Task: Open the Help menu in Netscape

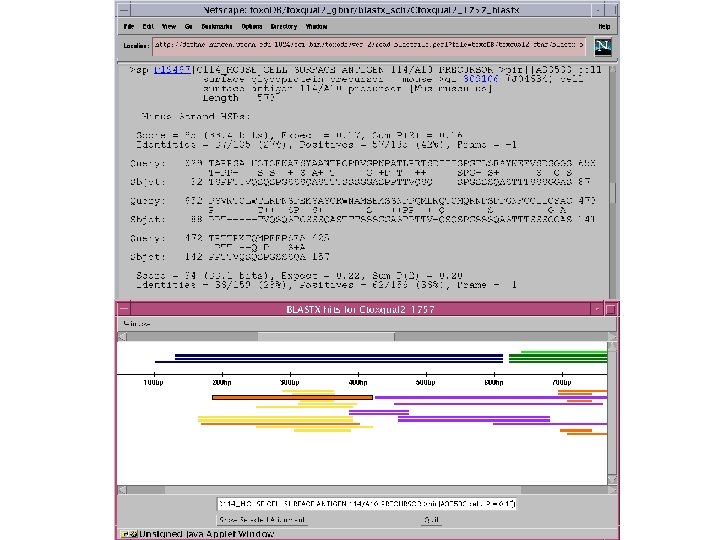Action: [604, 27]
